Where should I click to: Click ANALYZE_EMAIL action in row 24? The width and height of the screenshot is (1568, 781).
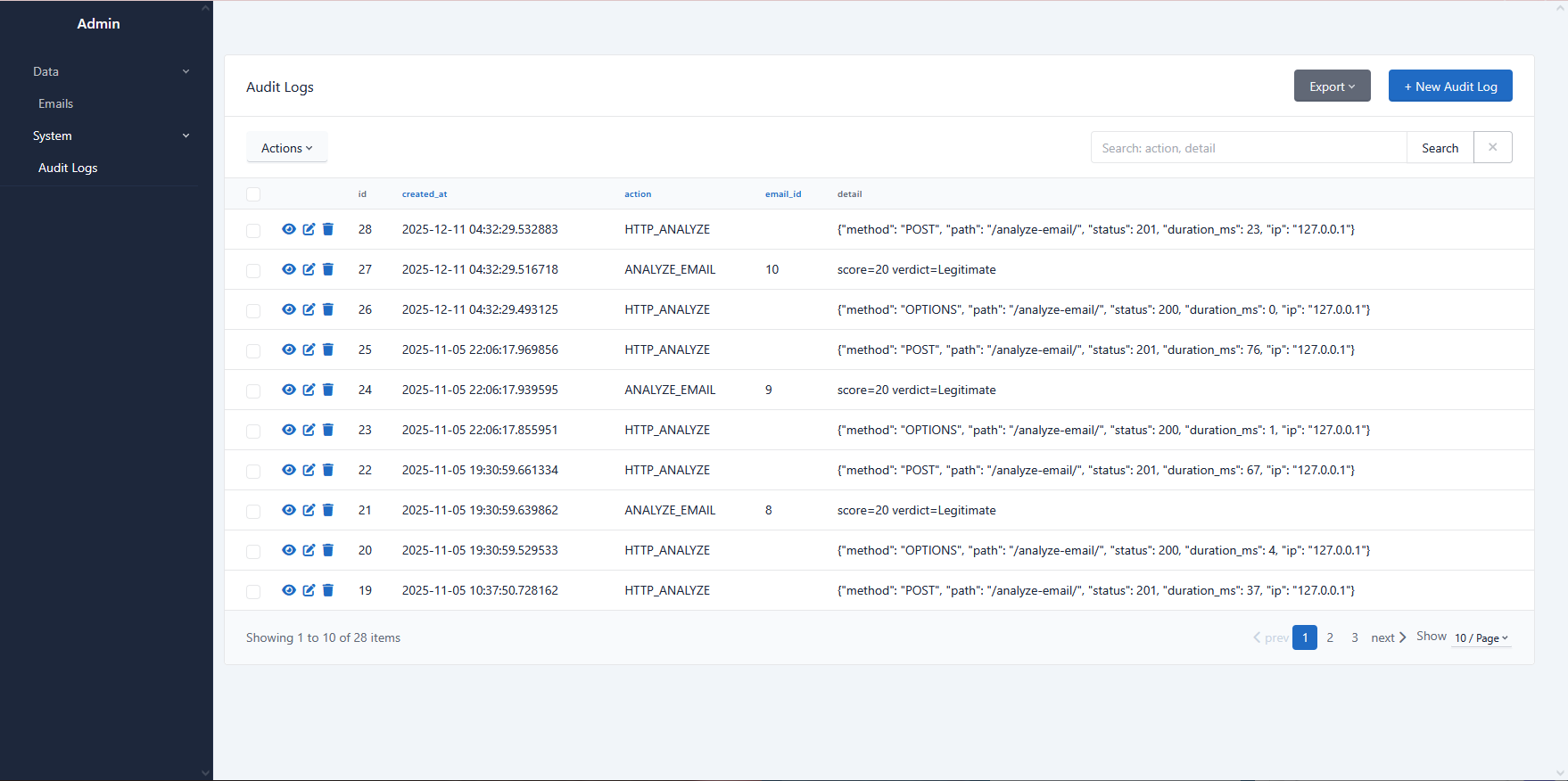pos(670,390)
